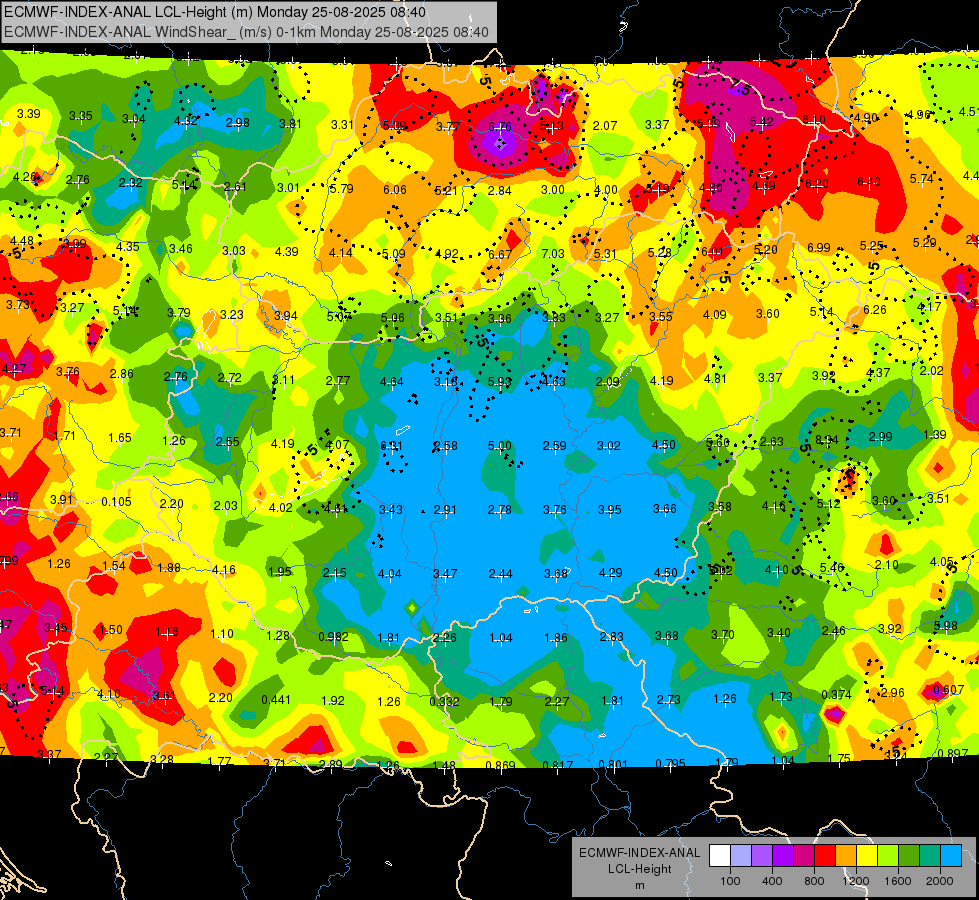The height and width of the screenshot is (900, 979).
Task: Click the yellow legend swatch
Action: tap(867, 856)
